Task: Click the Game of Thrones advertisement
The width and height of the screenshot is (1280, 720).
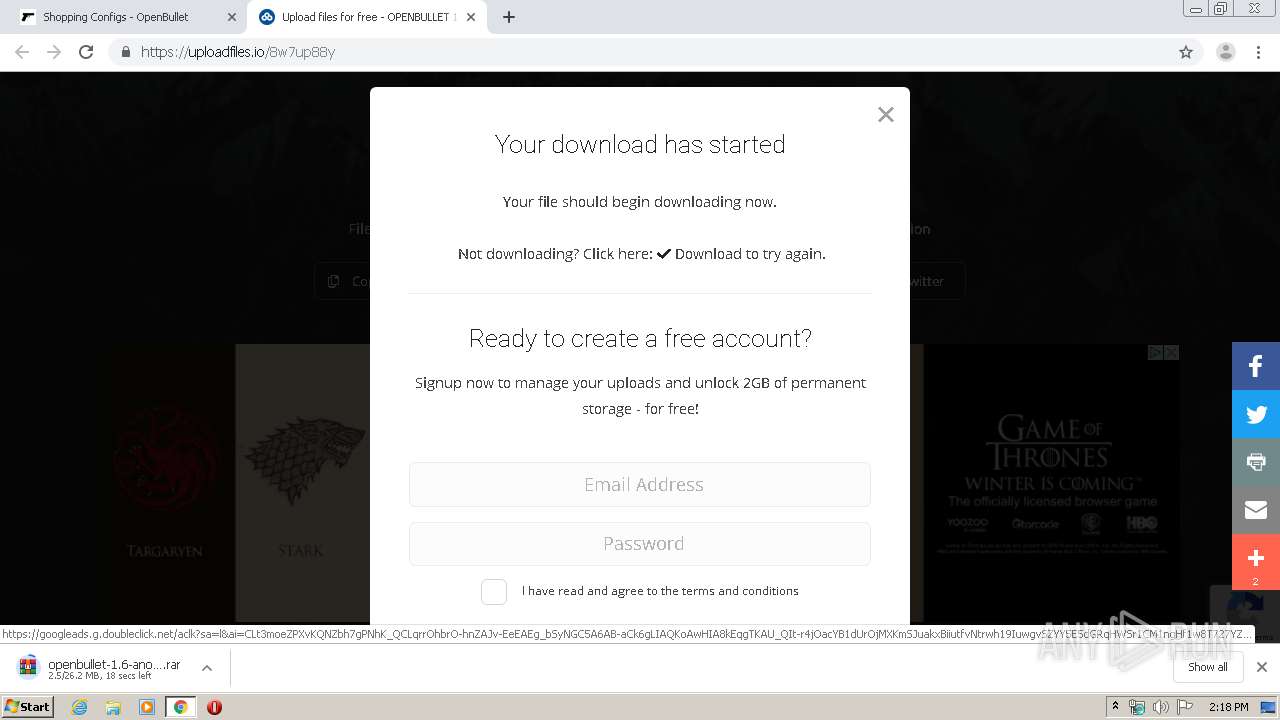Action: 1051,483
